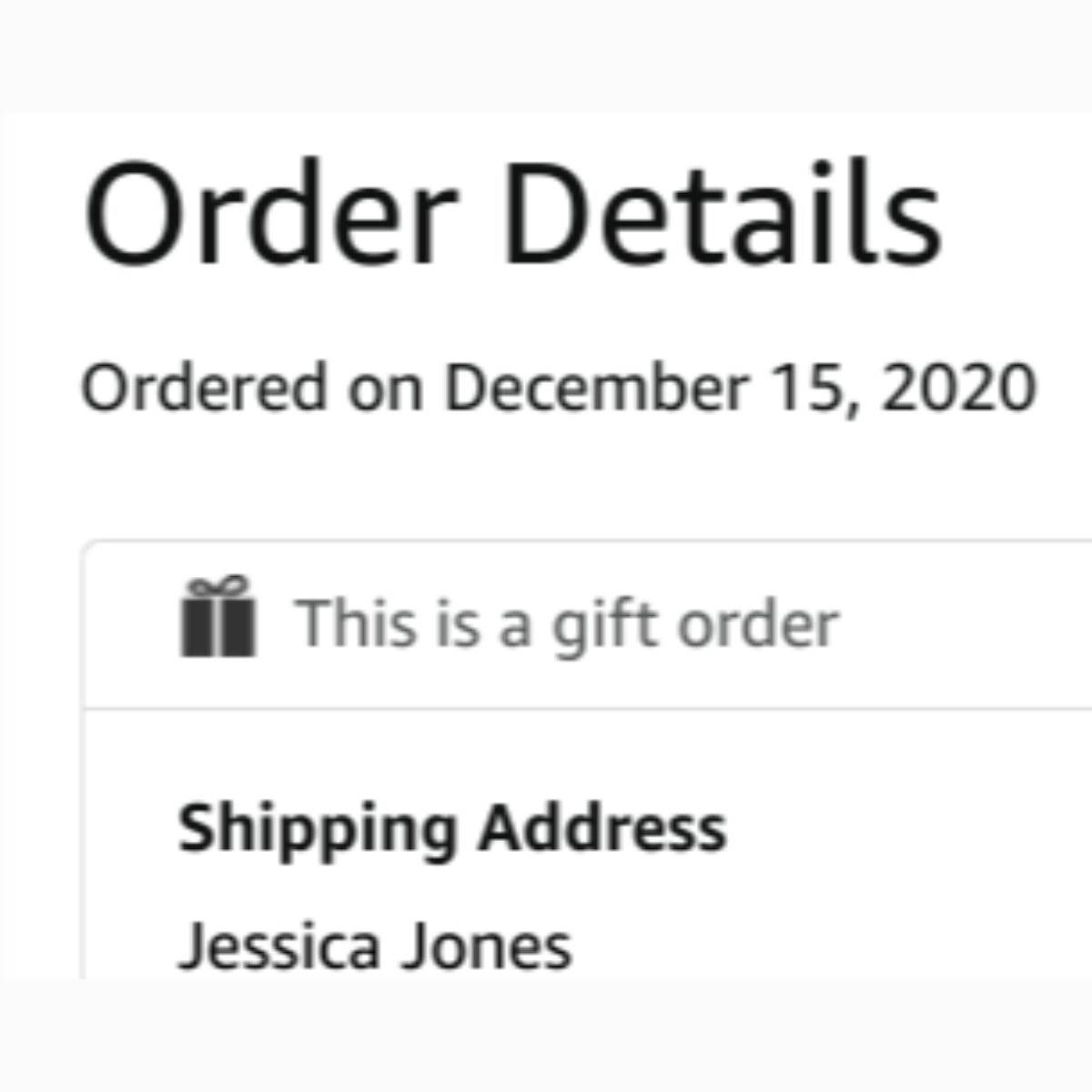1092x1092 pixels.
Task: Click the word 'Details' in the heading
Action: 722,213
